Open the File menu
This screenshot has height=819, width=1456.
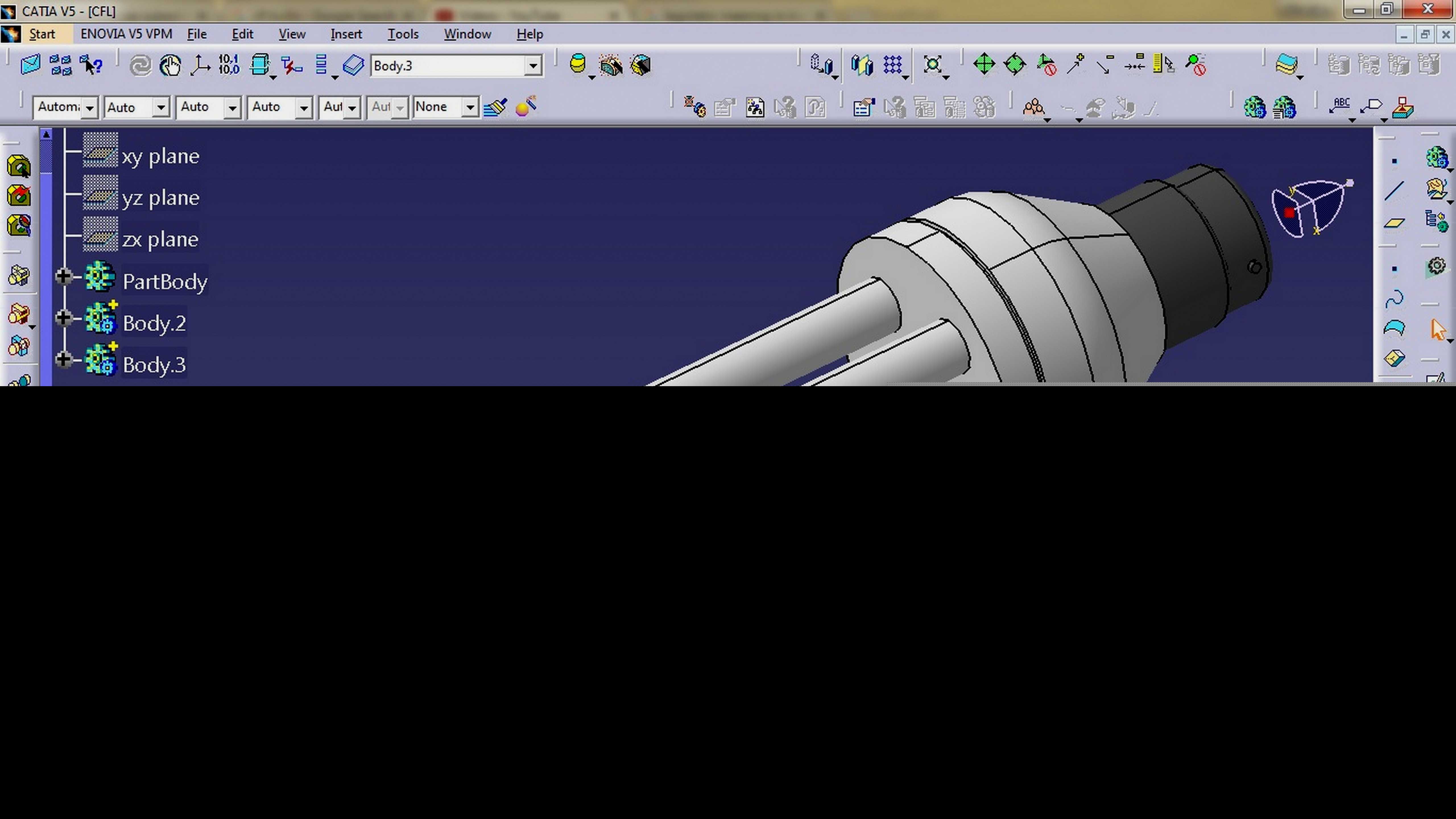197,34
